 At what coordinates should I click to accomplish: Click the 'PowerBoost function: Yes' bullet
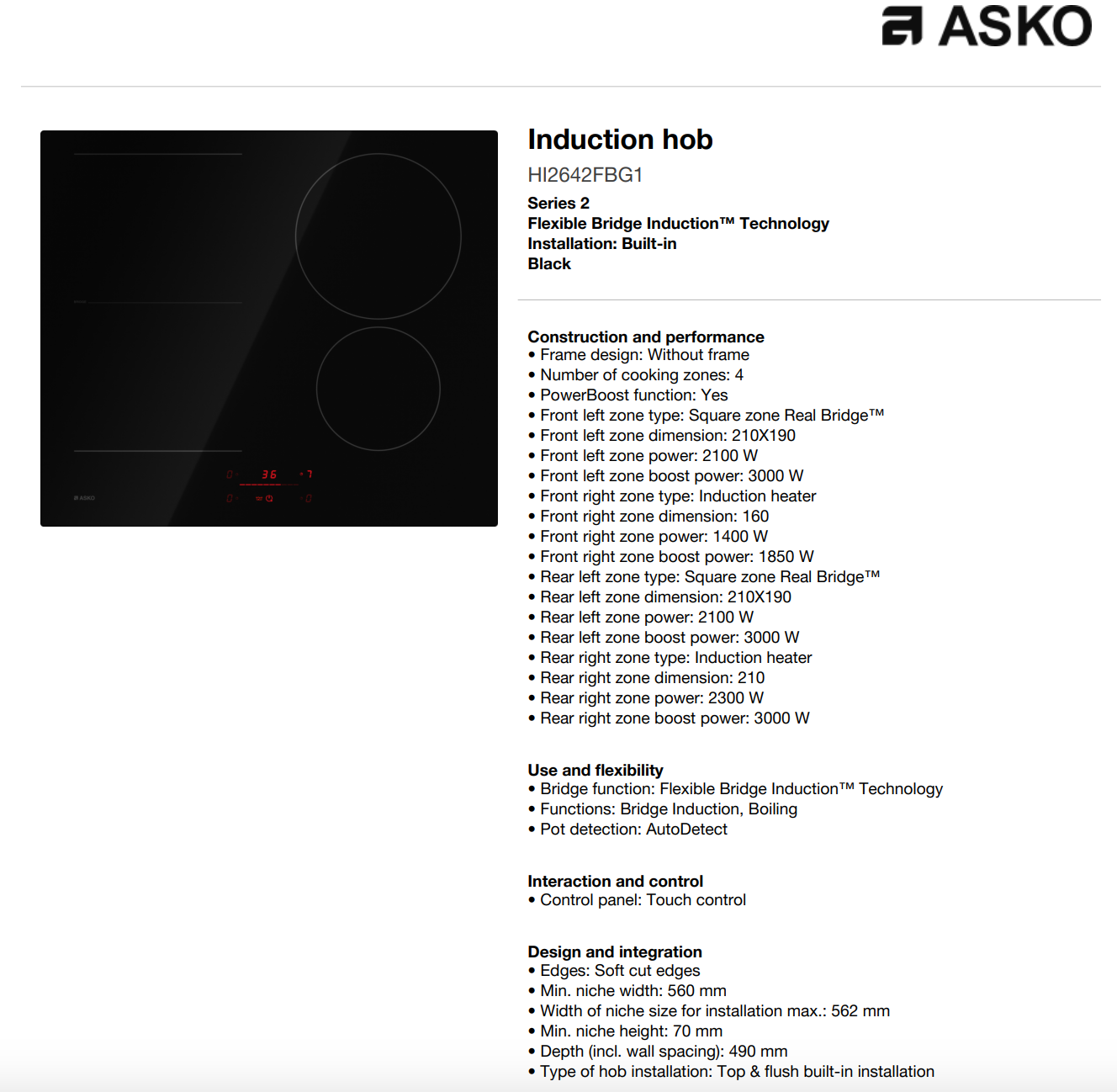click(627, 395)
